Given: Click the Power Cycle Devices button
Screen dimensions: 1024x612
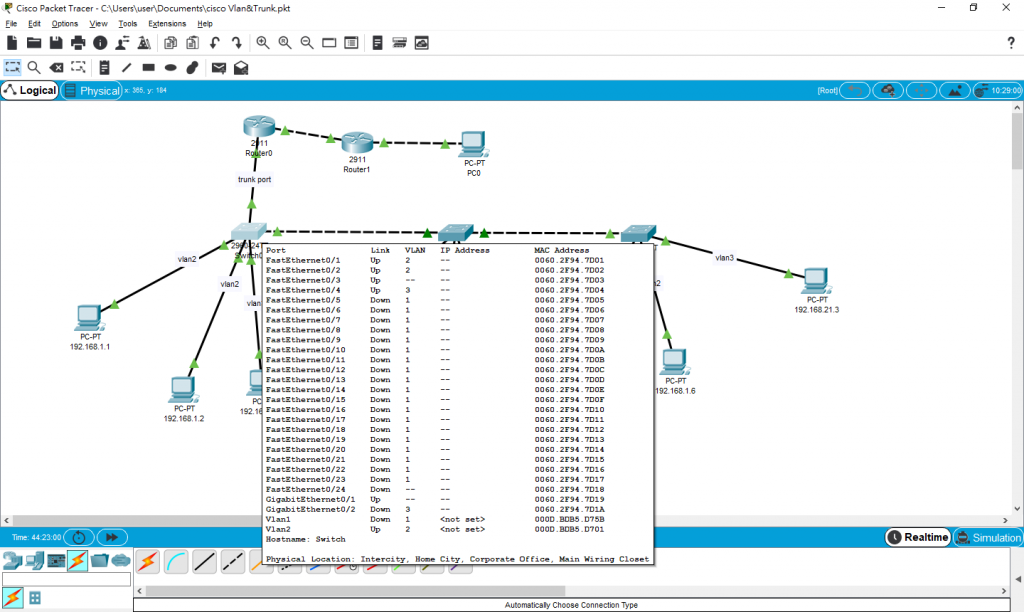Looking at the screenshot, I should 79,537.
